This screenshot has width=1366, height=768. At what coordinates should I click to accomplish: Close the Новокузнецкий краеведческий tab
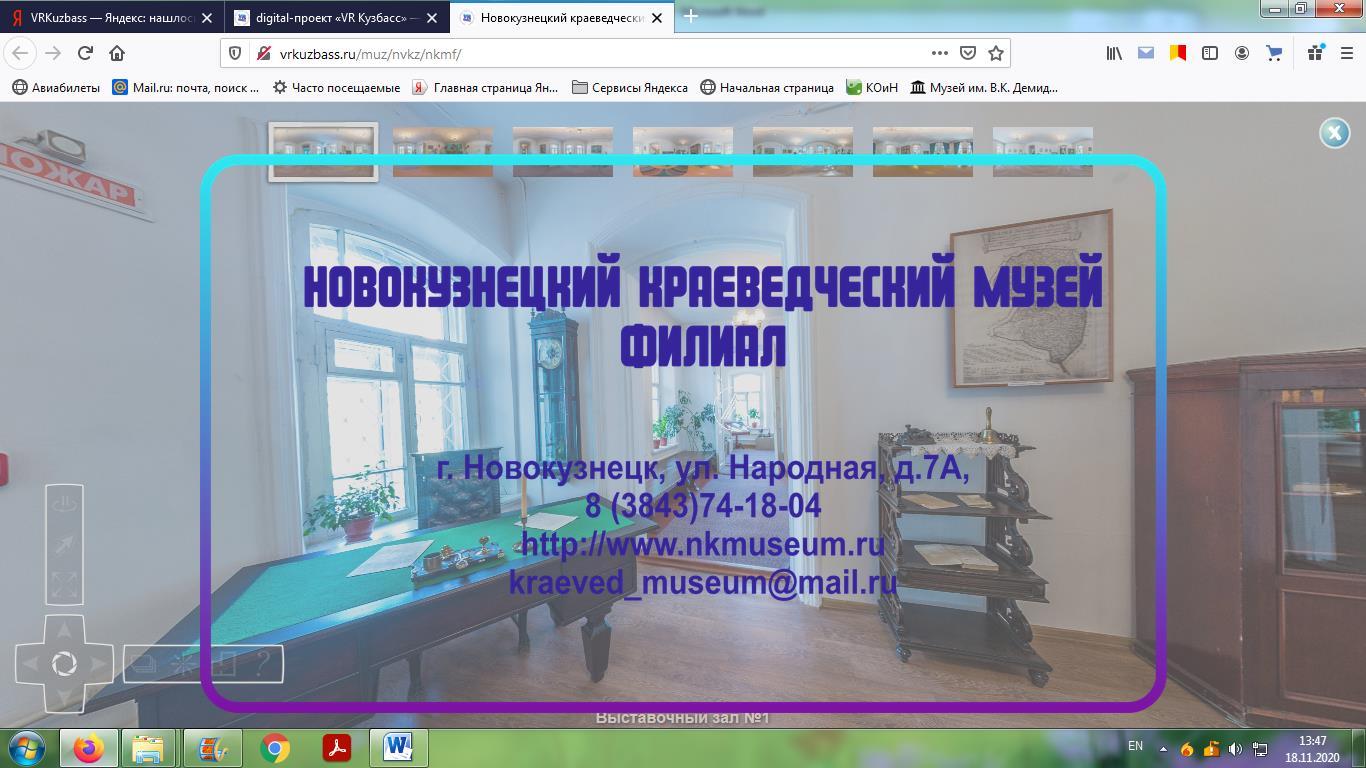(x=657, y=18)
